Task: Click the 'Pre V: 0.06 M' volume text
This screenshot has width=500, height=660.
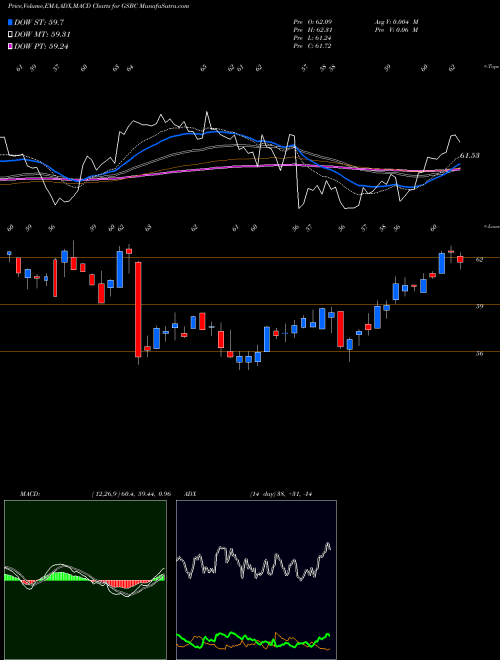Action: [x=396, y=30]
